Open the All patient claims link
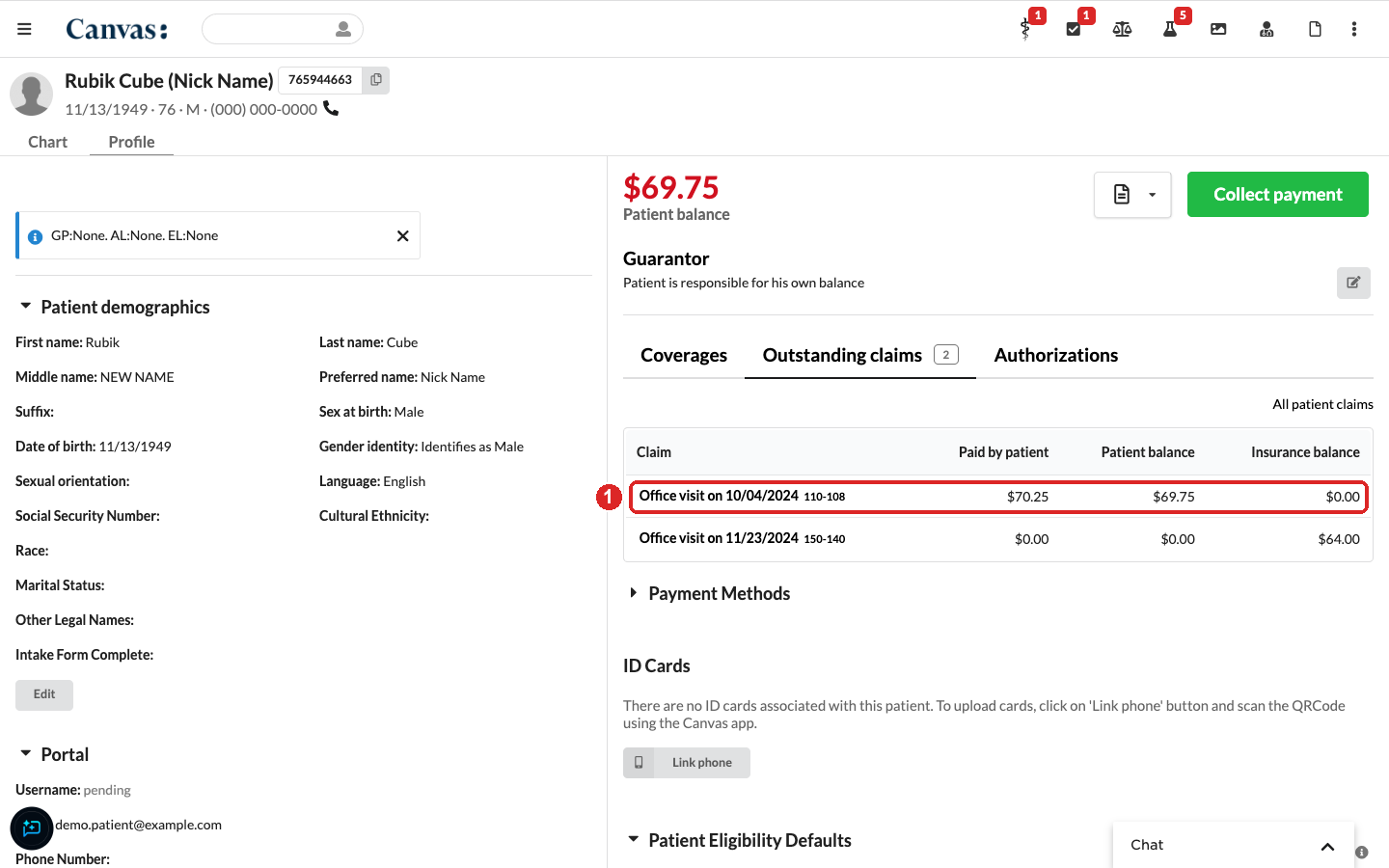This screenshot has height=868, width=1389. pos(1322,404)
